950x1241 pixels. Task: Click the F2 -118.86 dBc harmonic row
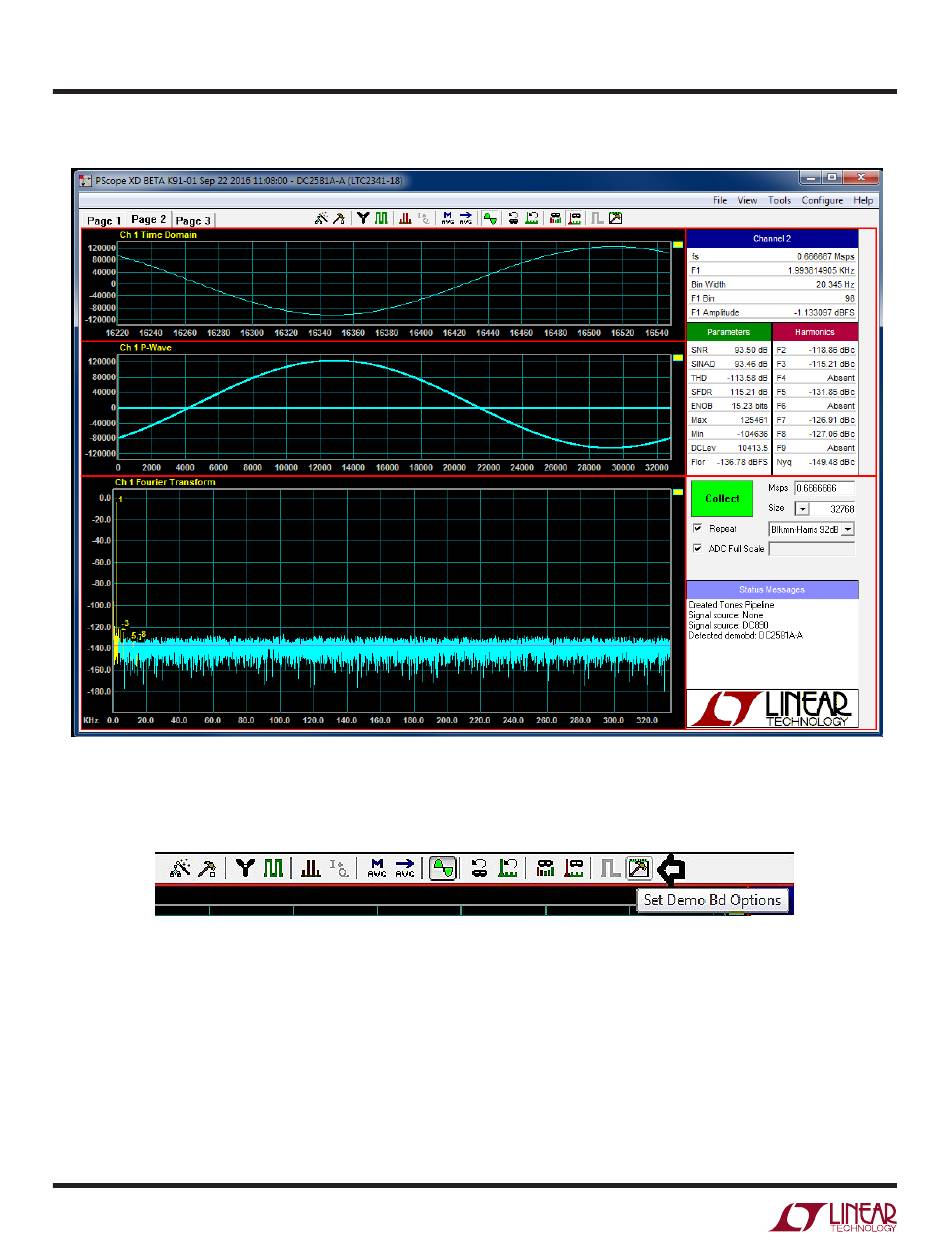click(815, 350)
